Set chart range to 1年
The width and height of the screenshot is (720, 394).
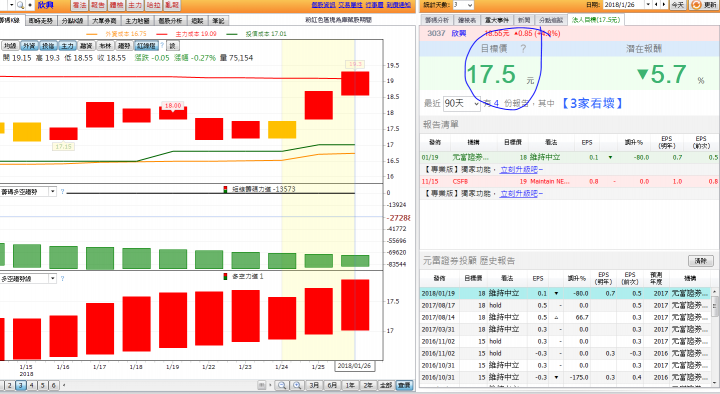(350, 385)
